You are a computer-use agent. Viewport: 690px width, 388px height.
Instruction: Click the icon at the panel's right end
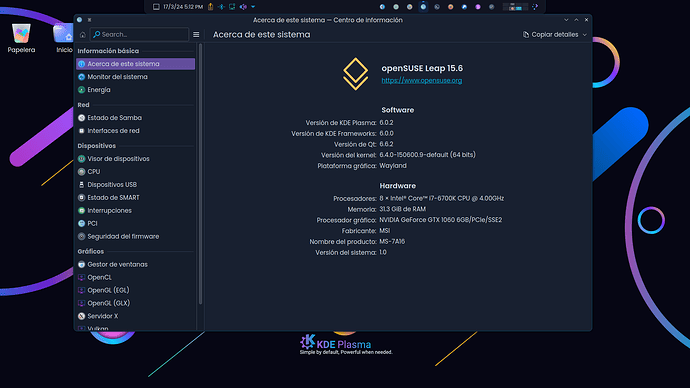point(535,7)
